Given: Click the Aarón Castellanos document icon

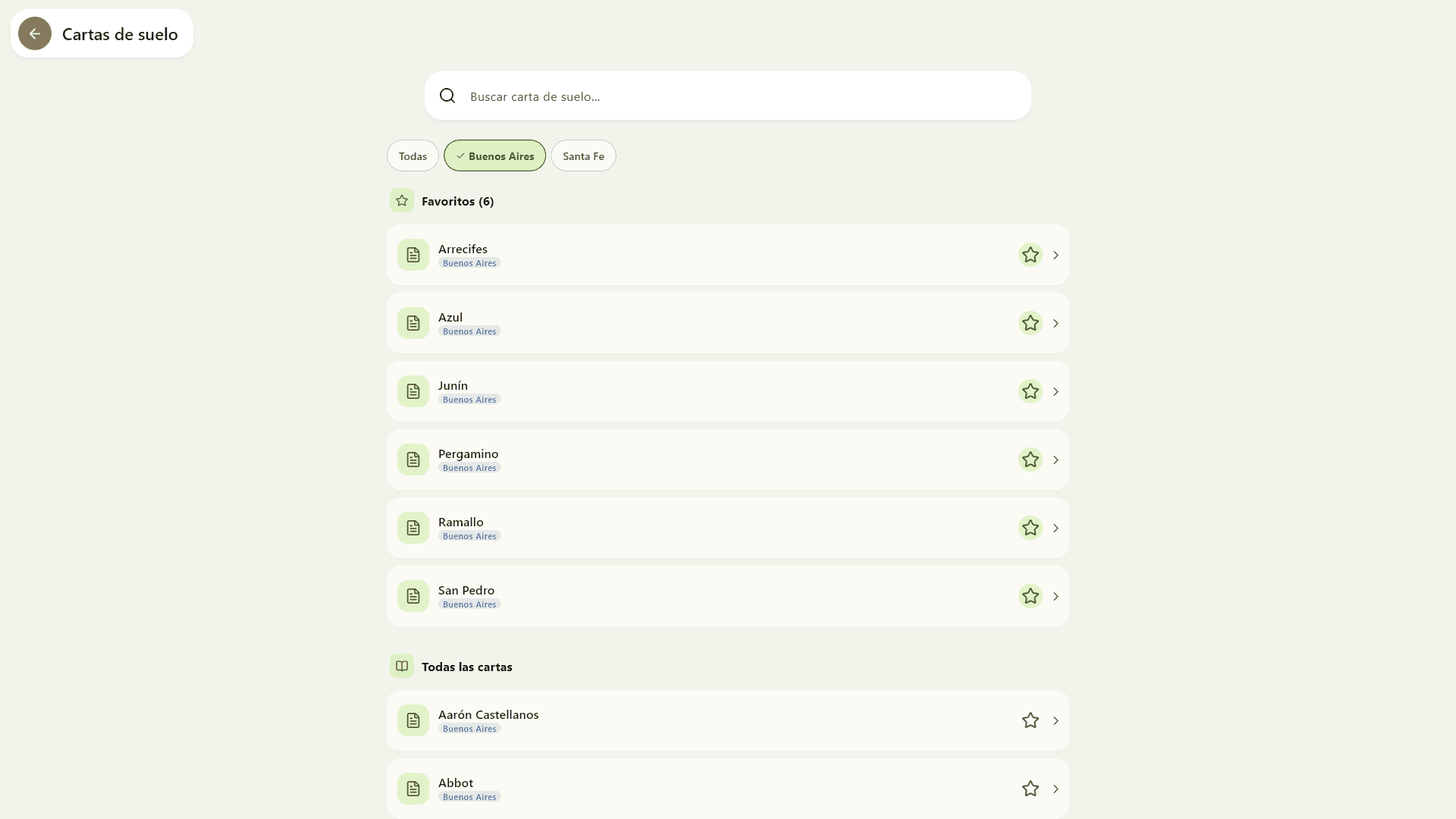Looking at the screenshot, I should [x=413, y=720].
